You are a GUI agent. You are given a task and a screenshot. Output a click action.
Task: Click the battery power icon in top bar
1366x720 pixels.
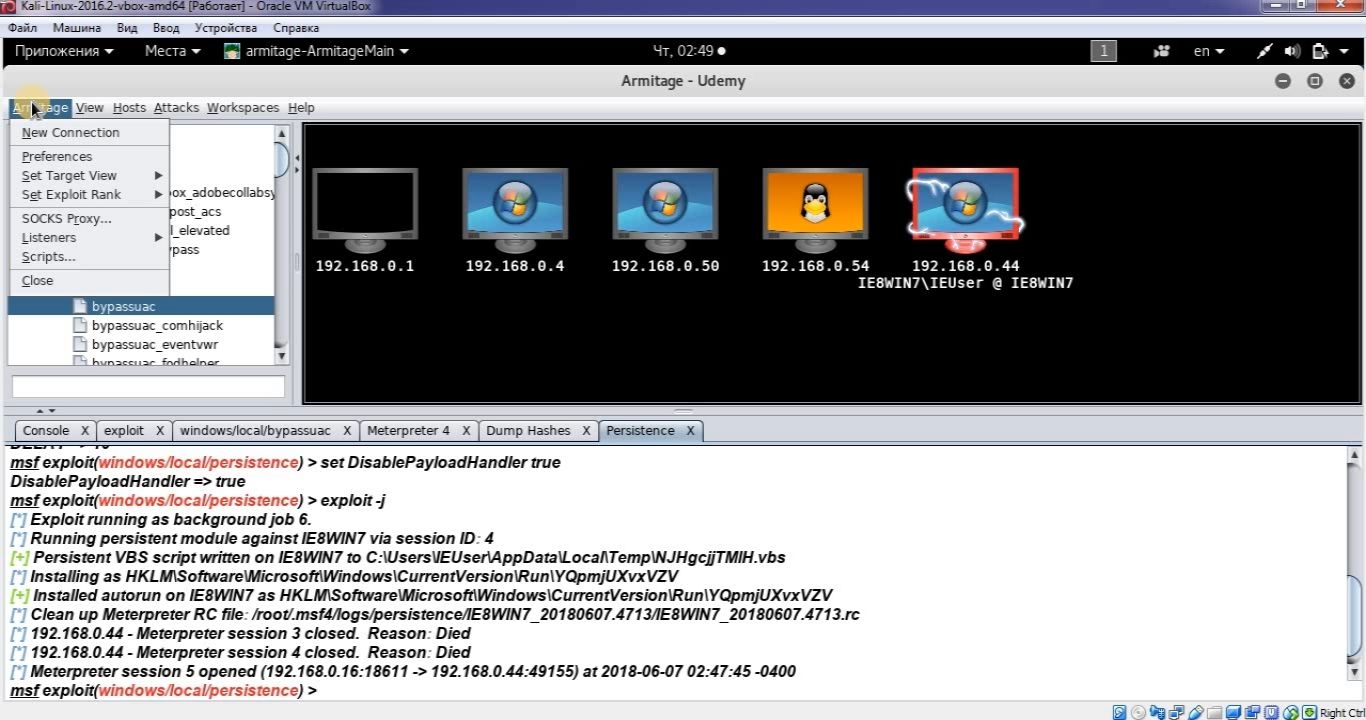click(1320, 51)
